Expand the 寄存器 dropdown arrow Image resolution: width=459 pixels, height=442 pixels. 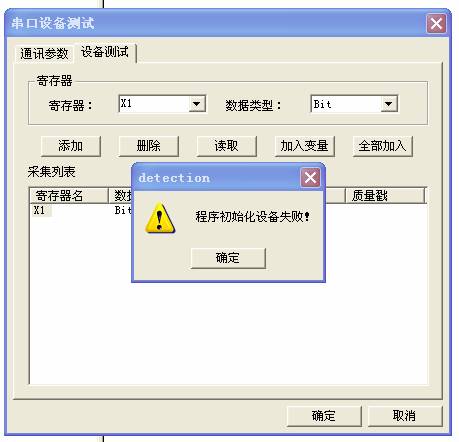click(x=197, y=104)
